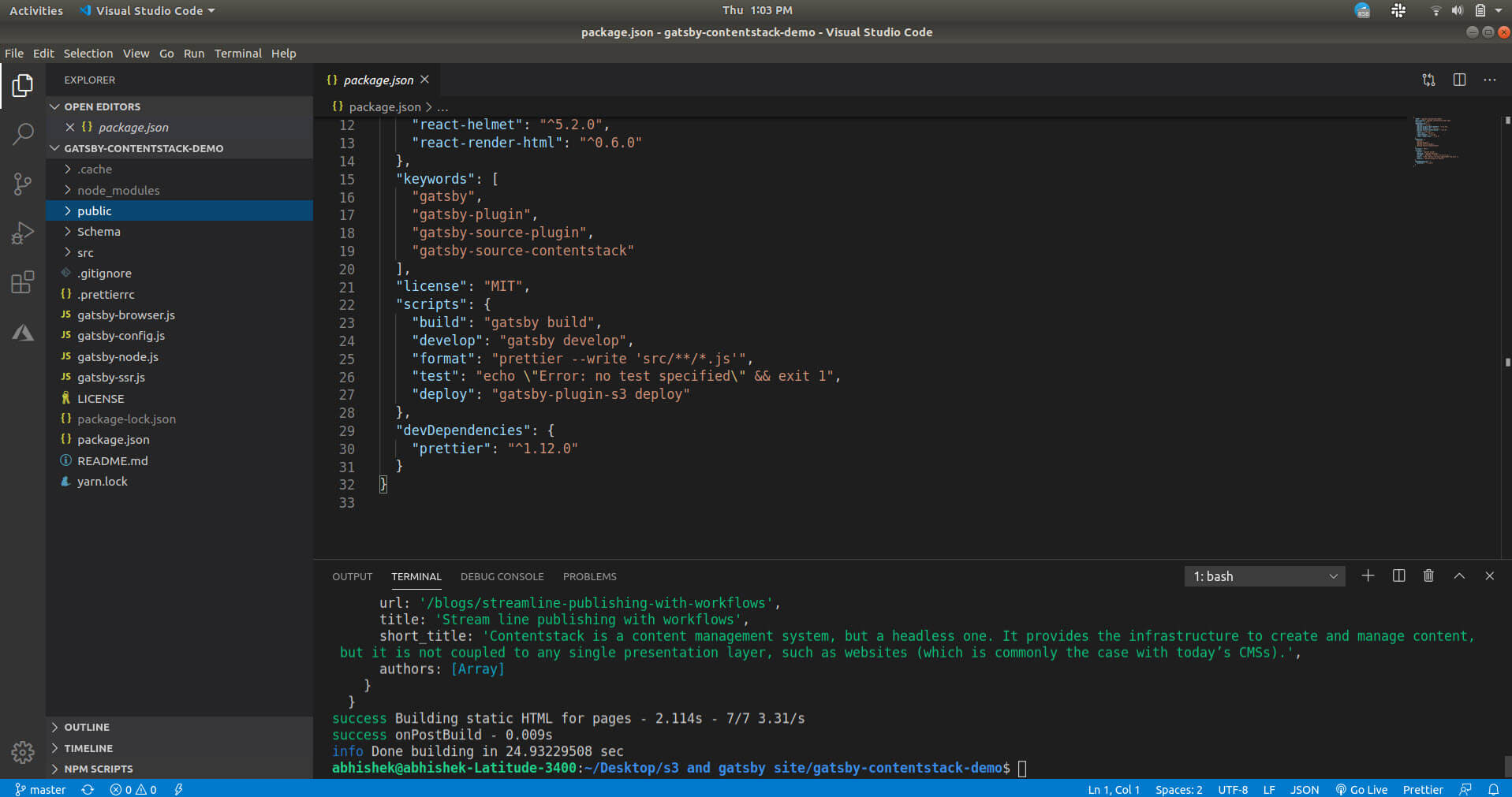Open Ubuntu Activities overview
This screenshot has height=797, width=1512.
[35, 10]
